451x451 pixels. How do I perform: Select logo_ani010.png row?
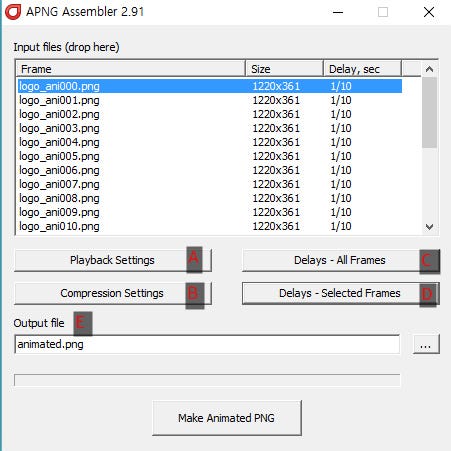(x=210, y=226)
